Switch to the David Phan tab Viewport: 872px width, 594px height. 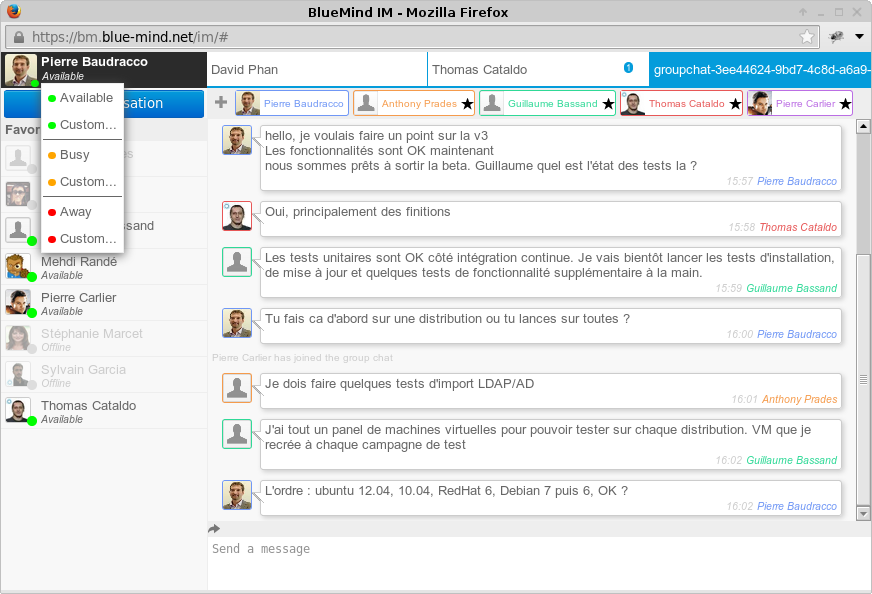[x=317, y=70]
